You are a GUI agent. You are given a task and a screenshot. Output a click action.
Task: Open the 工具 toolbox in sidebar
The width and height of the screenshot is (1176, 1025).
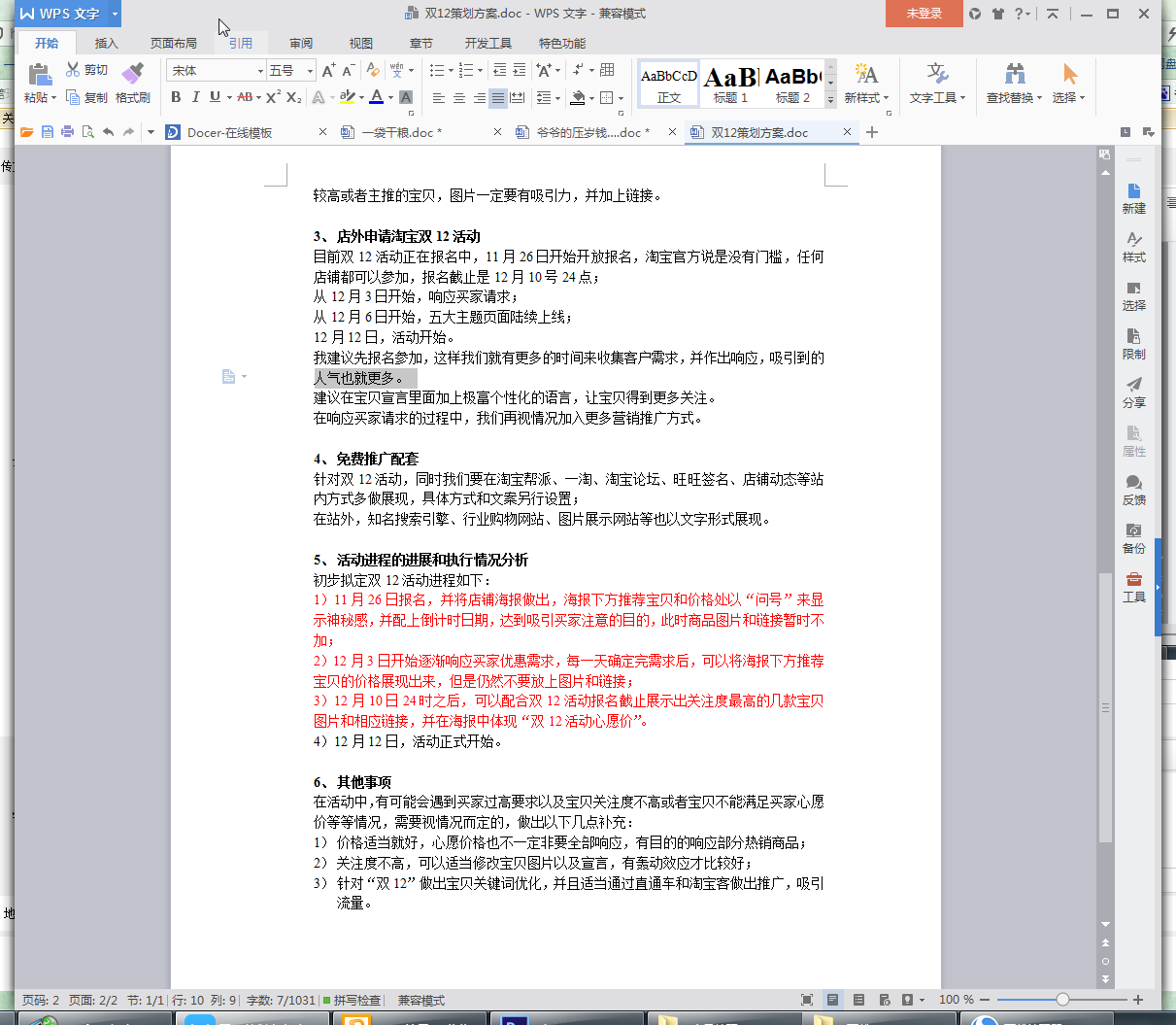pyautogui.click(x=1133, y=587)
